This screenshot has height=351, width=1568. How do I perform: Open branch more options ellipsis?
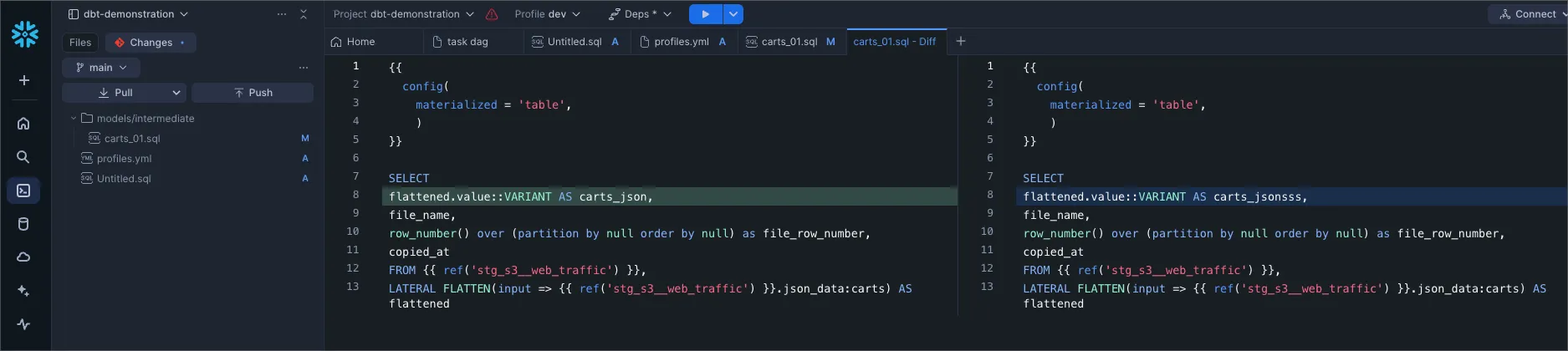(x=304, y=68)
